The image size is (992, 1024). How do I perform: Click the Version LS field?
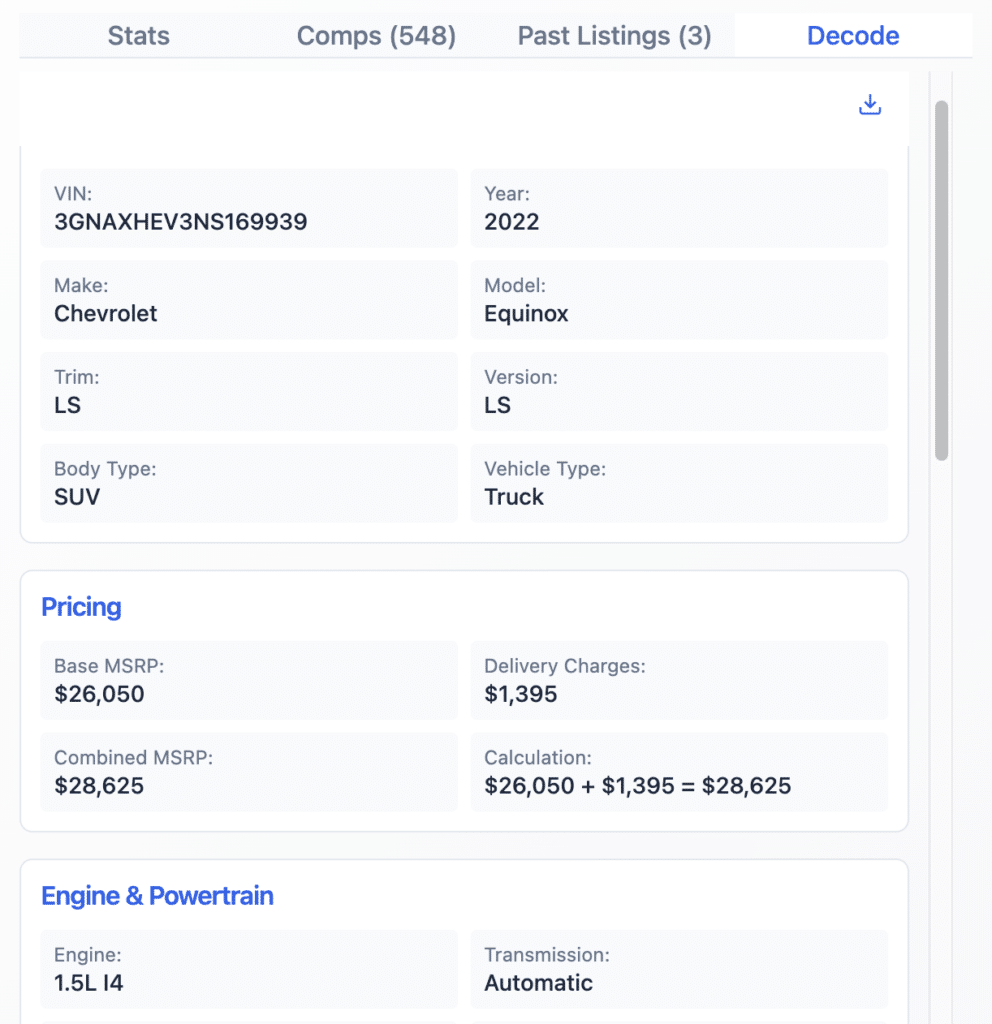point(679,391)
